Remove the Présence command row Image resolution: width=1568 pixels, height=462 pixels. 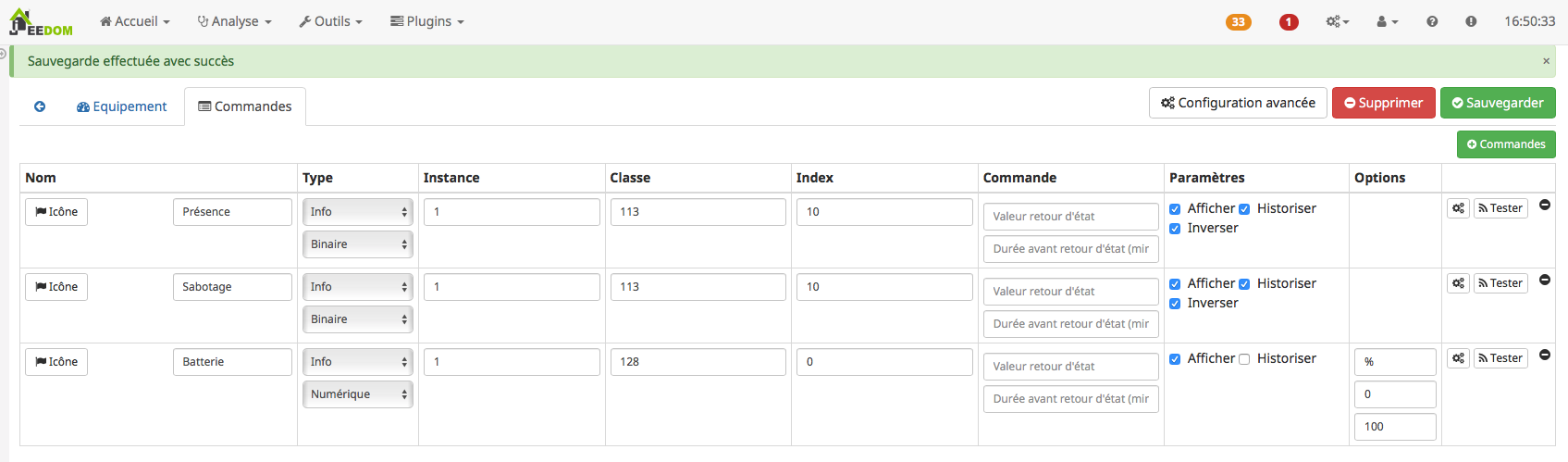point(1545,205)
